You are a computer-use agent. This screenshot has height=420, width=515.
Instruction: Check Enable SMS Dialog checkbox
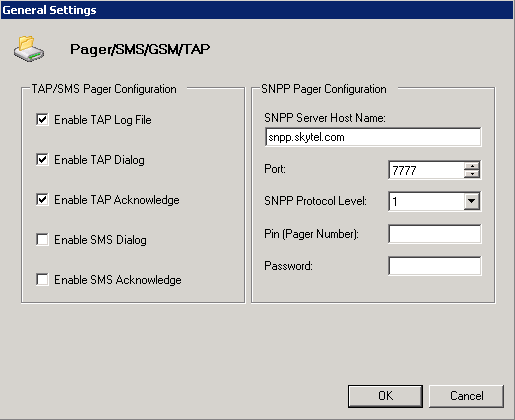click(42, 239)
